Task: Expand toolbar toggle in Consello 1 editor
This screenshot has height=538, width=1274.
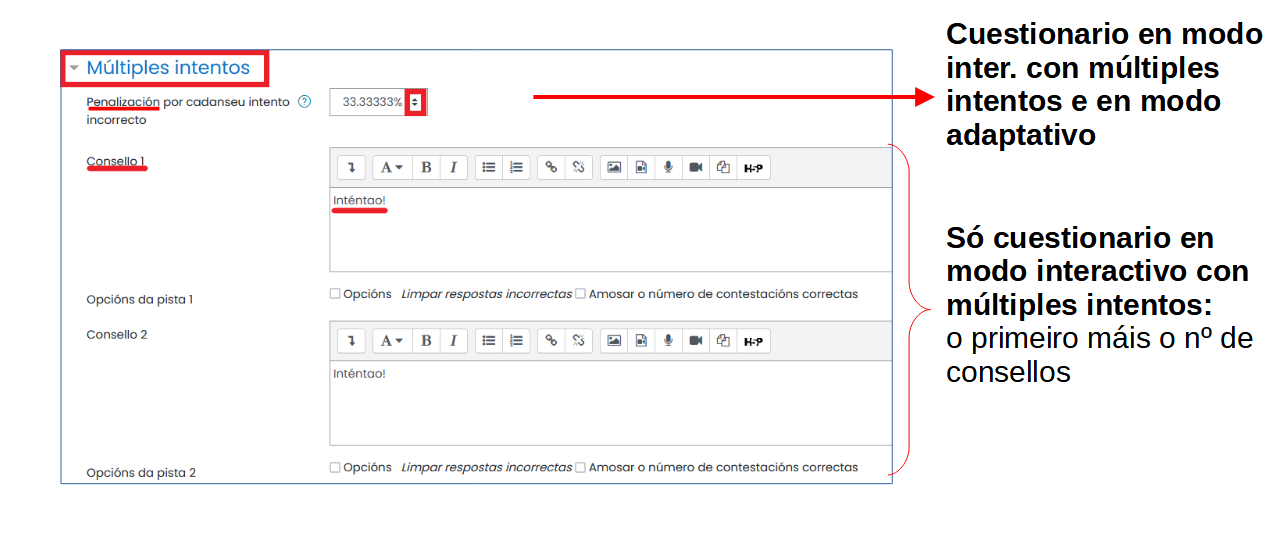Action: 351,168
